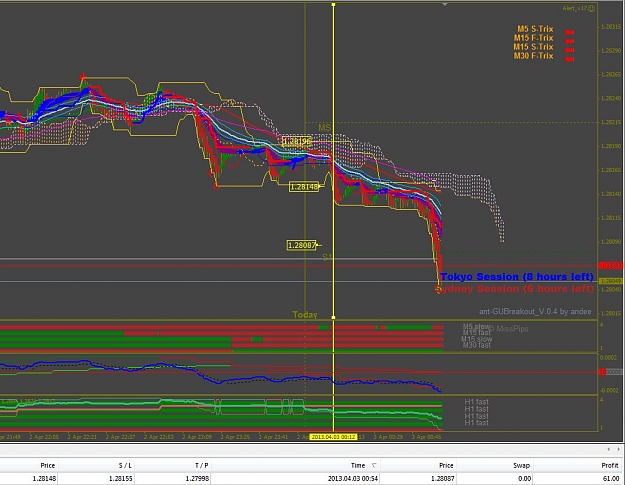Viewport: 625px width, 485px height.
Task: Click the 'M5 slow' indicator label
Action: pos(476,326)
